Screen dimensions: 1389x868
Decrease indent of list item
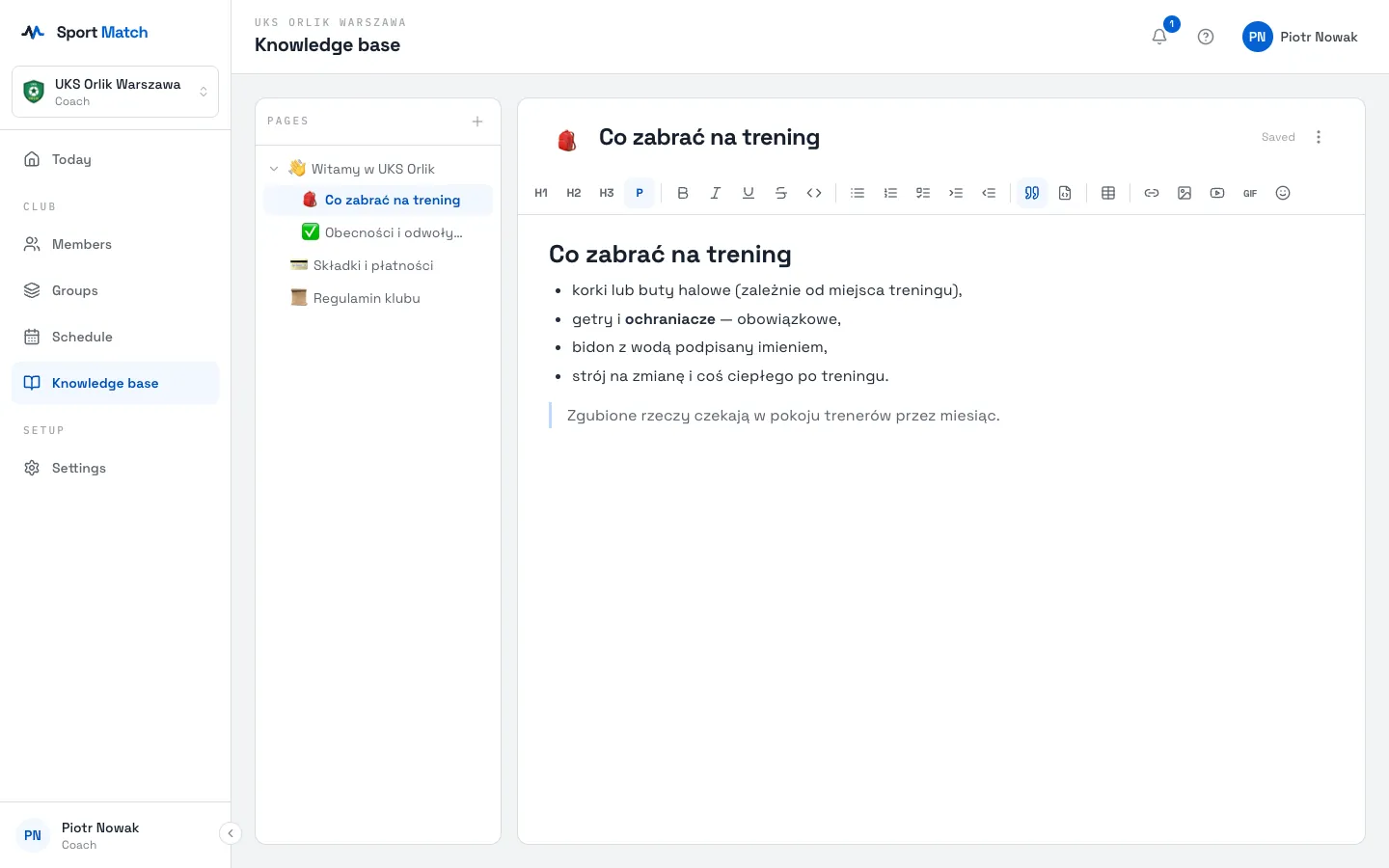point(989,193)
